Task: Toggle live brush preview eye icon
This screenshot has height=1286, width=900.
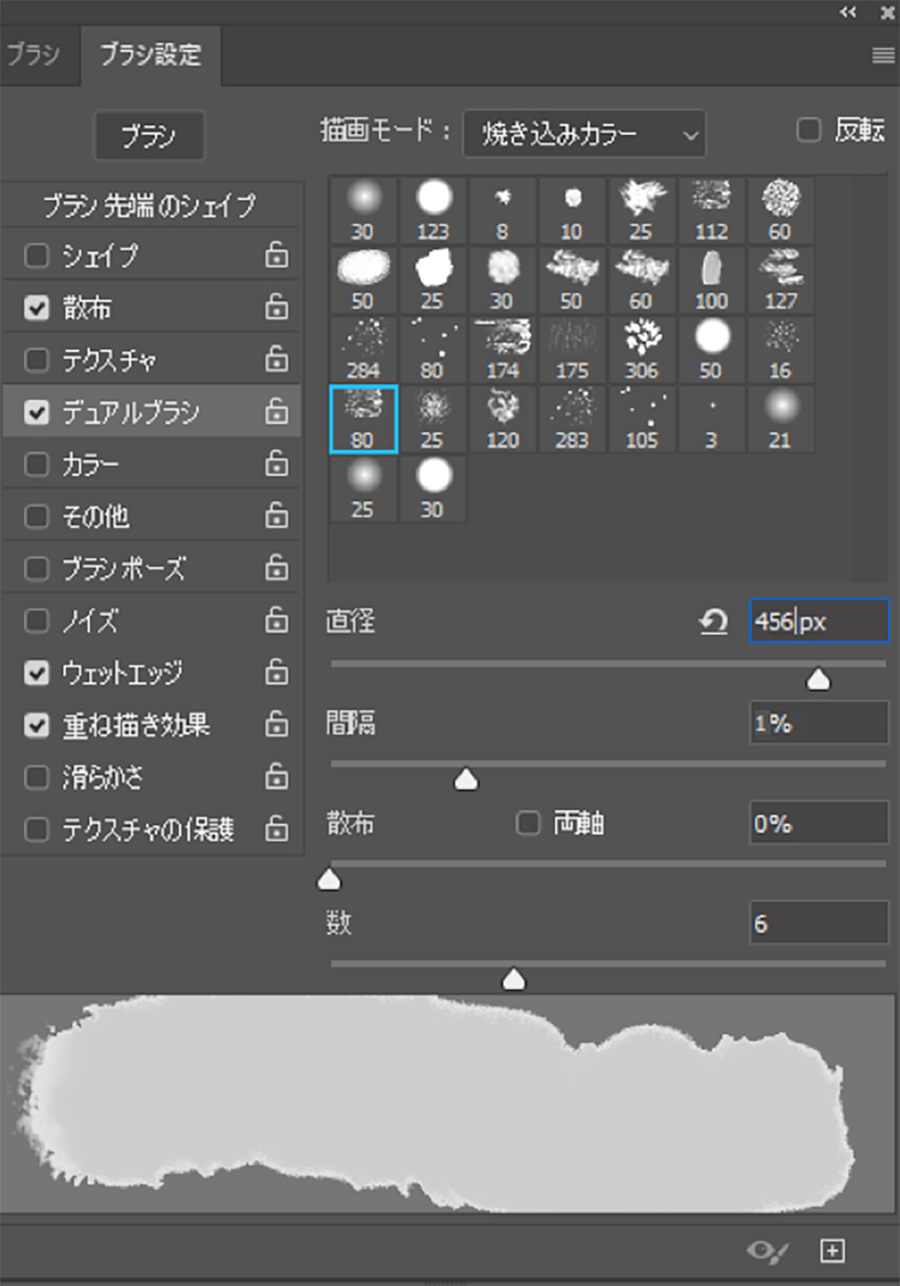Action: [x=768, y=1250]
